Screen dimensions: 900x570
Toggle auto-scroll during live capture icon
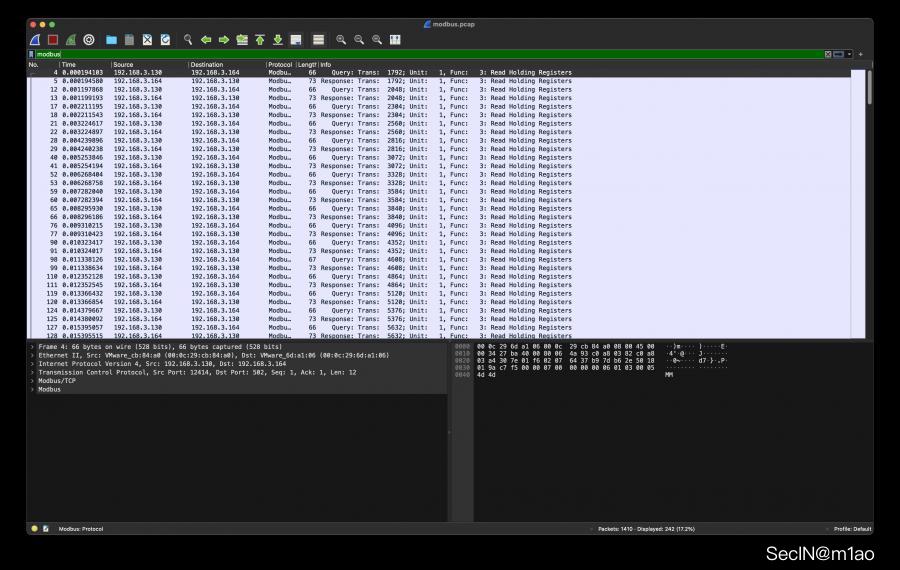point(296,40)
